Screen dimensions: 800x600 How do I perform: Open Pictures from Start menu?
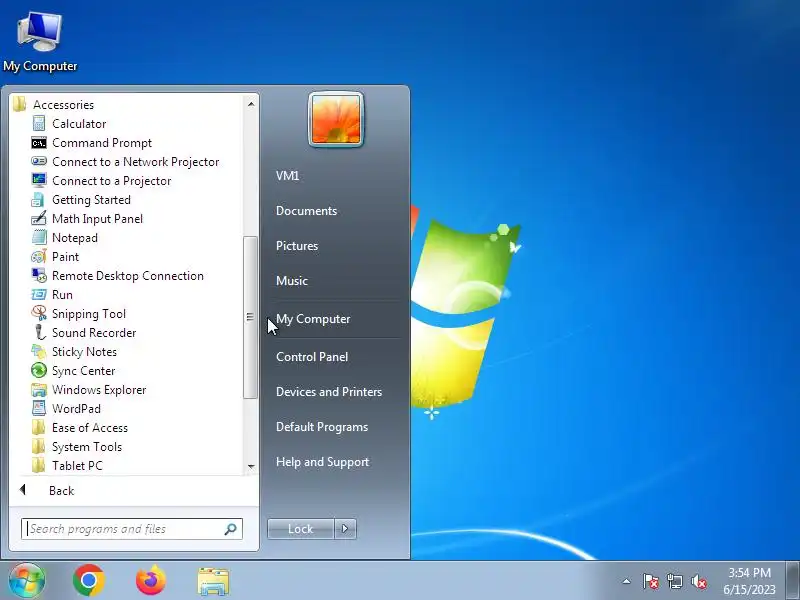pos(297,246)
